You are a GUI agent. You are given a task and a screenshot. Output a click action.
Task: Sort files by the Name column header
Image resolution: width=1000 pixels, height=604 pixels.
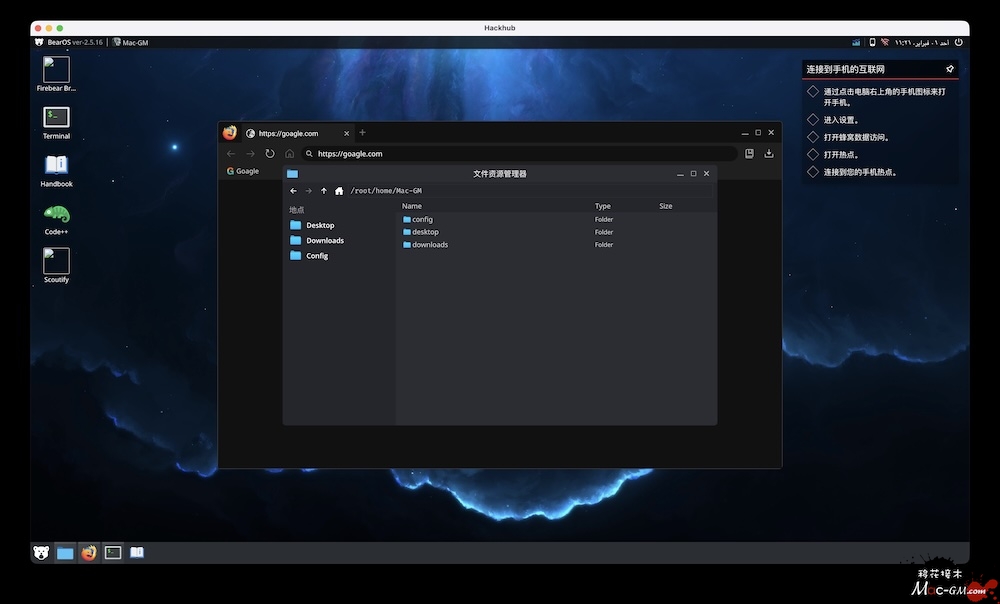(412, 206)
